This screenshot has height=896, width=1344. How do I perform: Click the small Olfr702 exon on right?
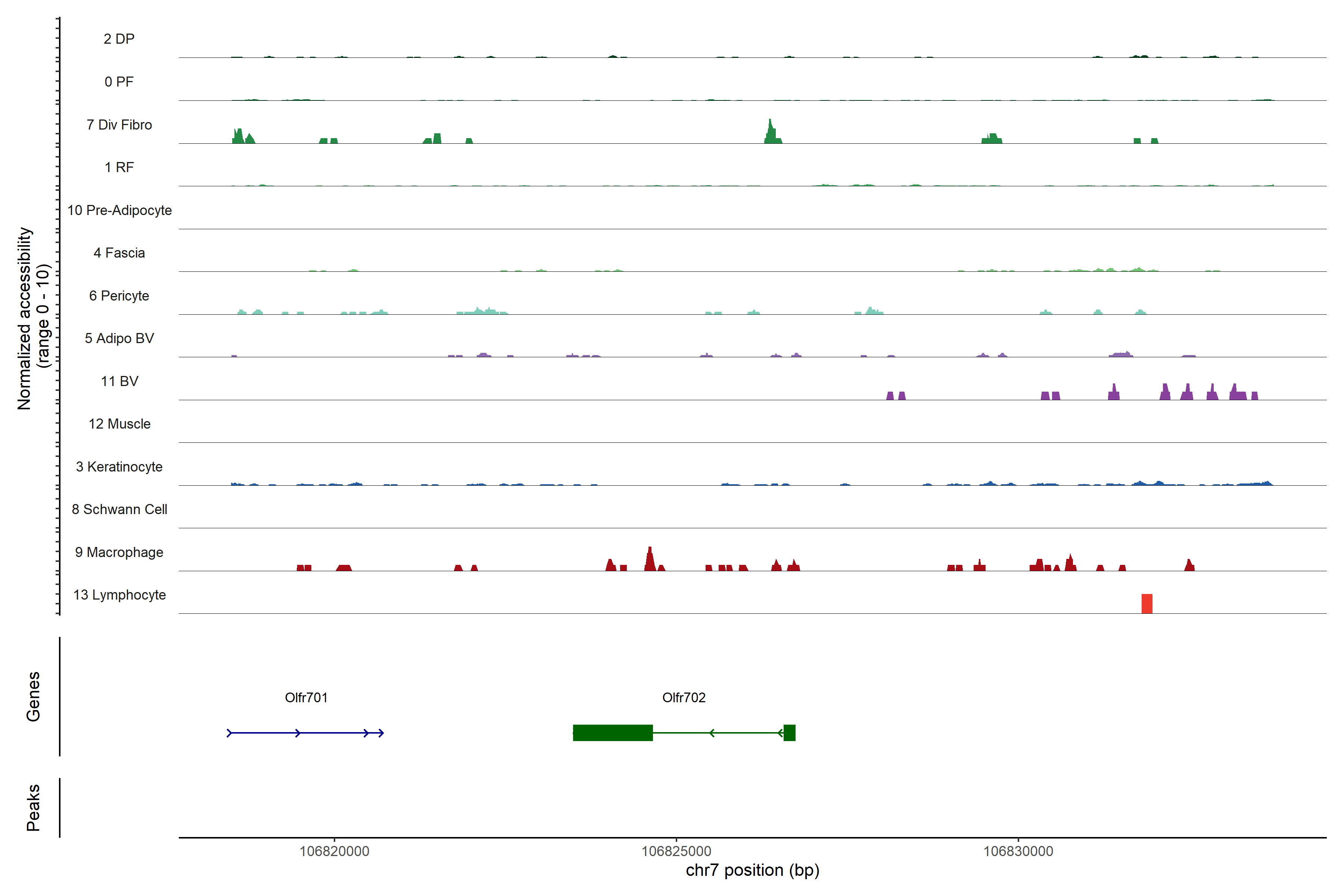[789, 732]
